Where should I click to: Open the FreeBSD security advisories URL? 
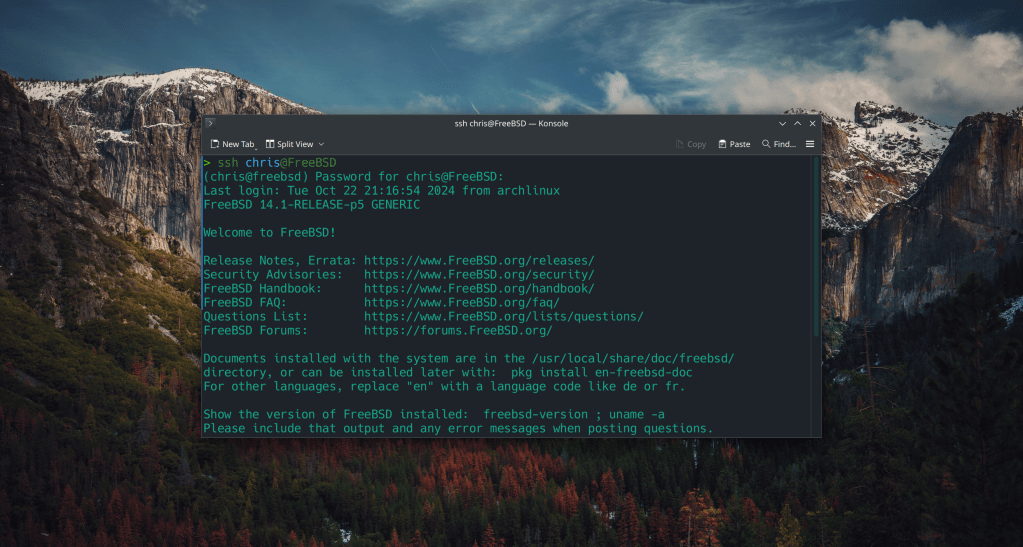coord(479,275)
